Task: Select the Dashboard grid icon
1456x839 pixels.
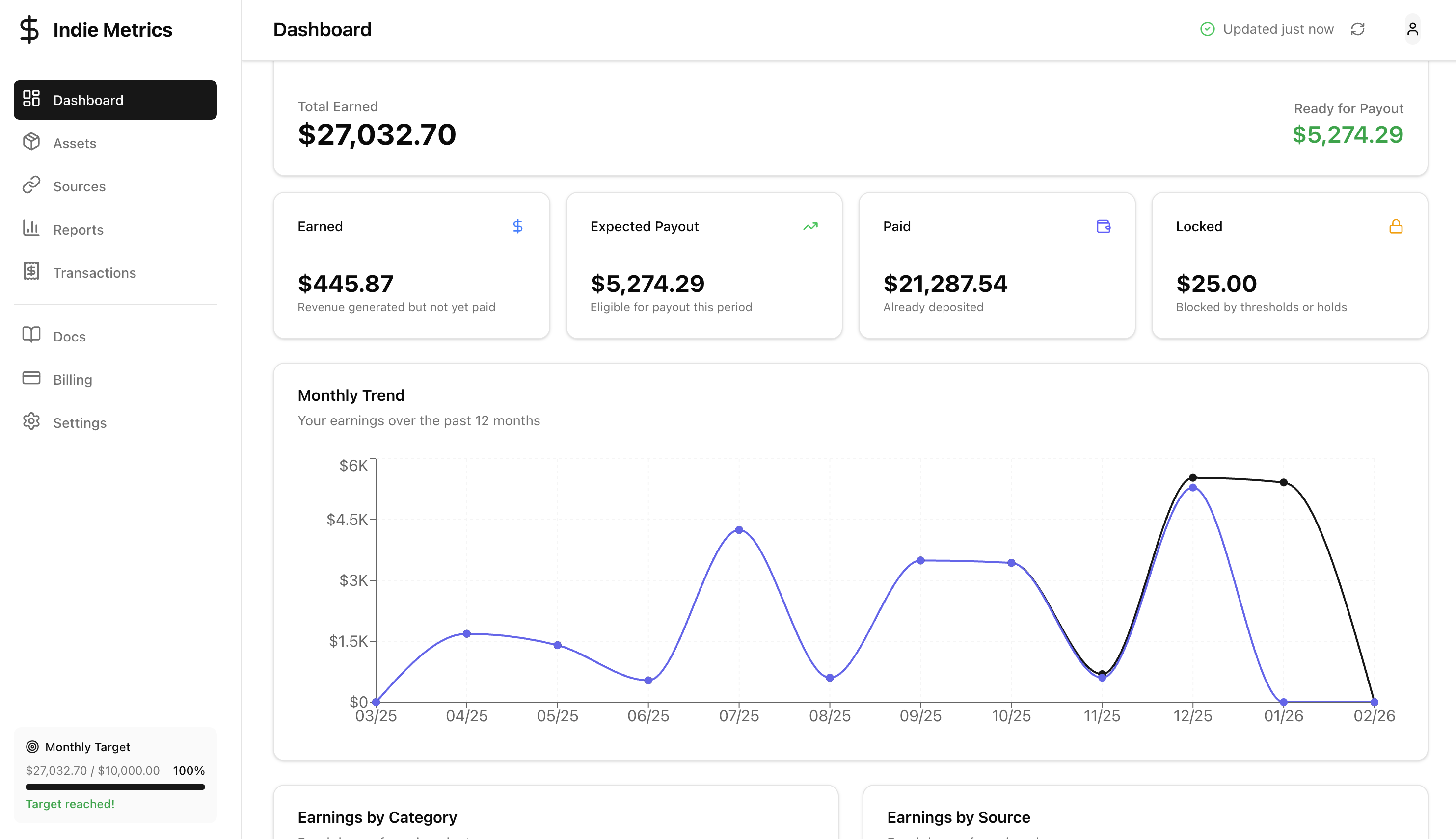Action: pos(32,99)
